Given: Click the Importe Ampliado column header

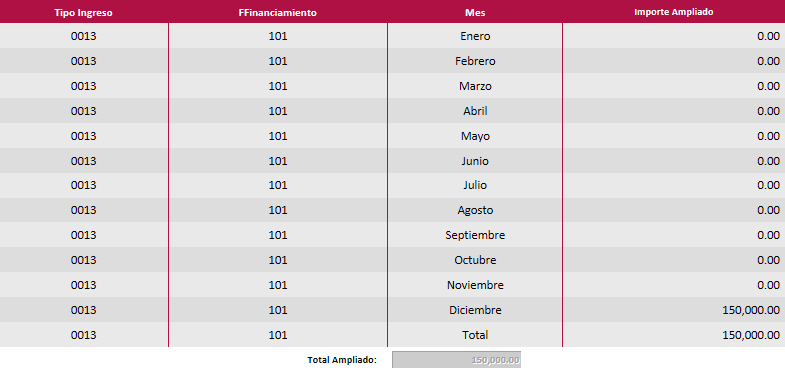Looking at the screenshot, I should coord(673,13).
